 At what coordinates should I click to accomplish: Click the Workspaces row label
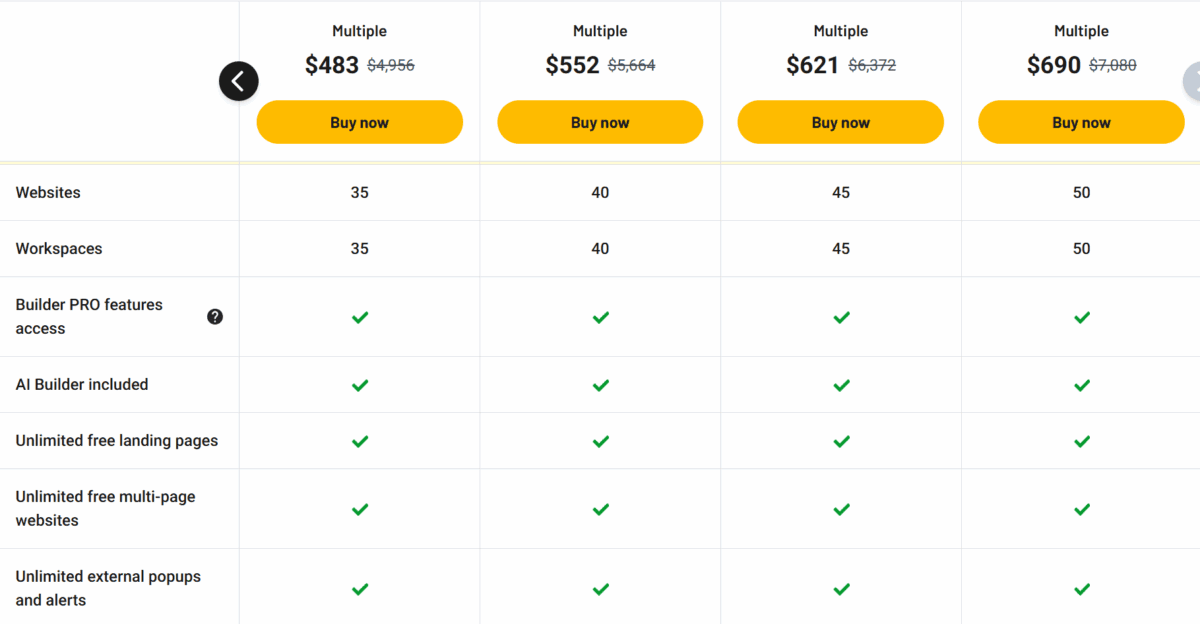coord(59,248)
